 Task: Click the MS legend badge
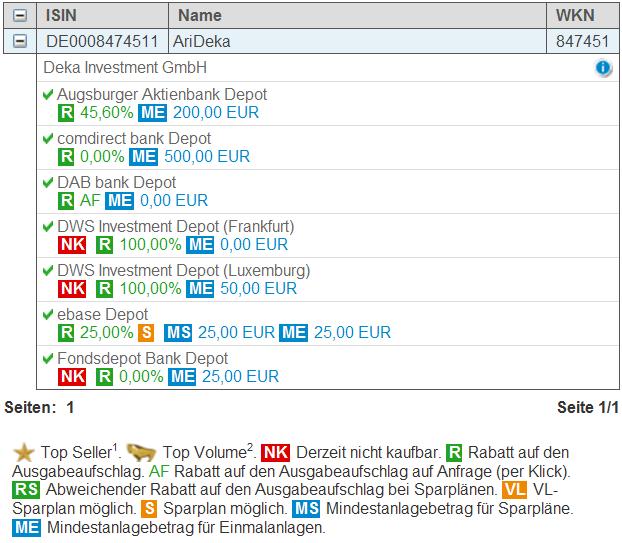pos(306,509)
